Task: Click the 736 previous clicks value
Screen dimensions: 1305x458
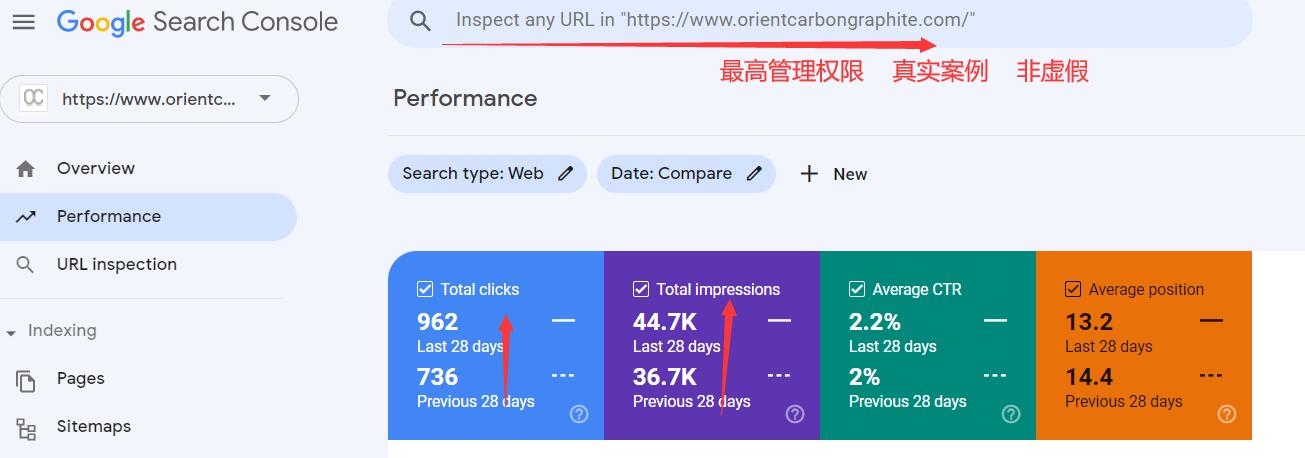Action: coord(437,377)
